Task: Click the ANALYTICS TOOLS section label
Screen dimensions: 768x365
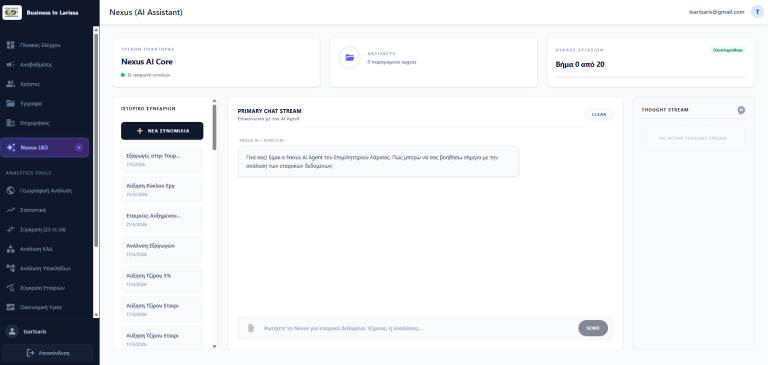Action: [x=28, y=173]
